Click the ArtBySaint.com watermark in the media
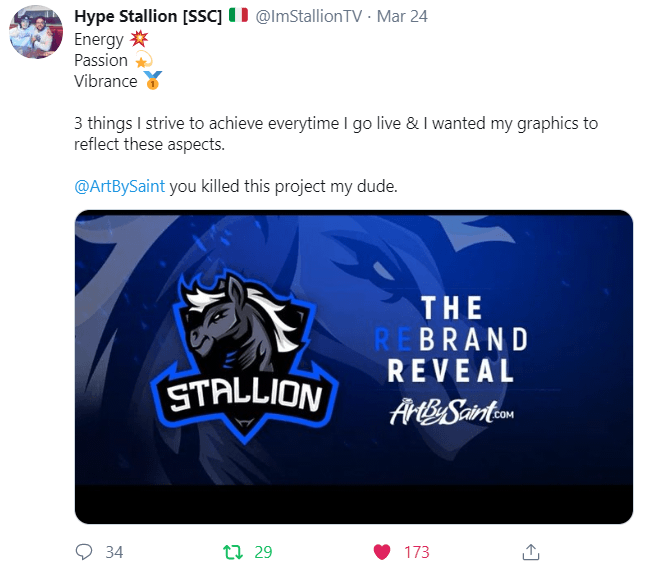The image size is (645, 571). point(452,412)
